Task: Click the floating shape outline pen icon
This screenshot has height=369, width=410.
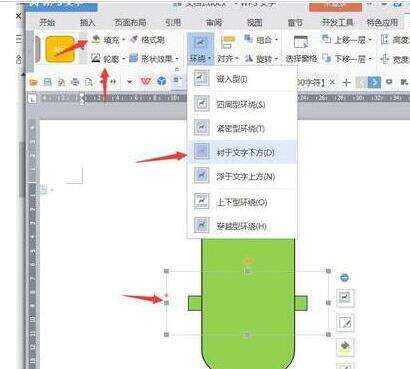Action: point(345,322)
